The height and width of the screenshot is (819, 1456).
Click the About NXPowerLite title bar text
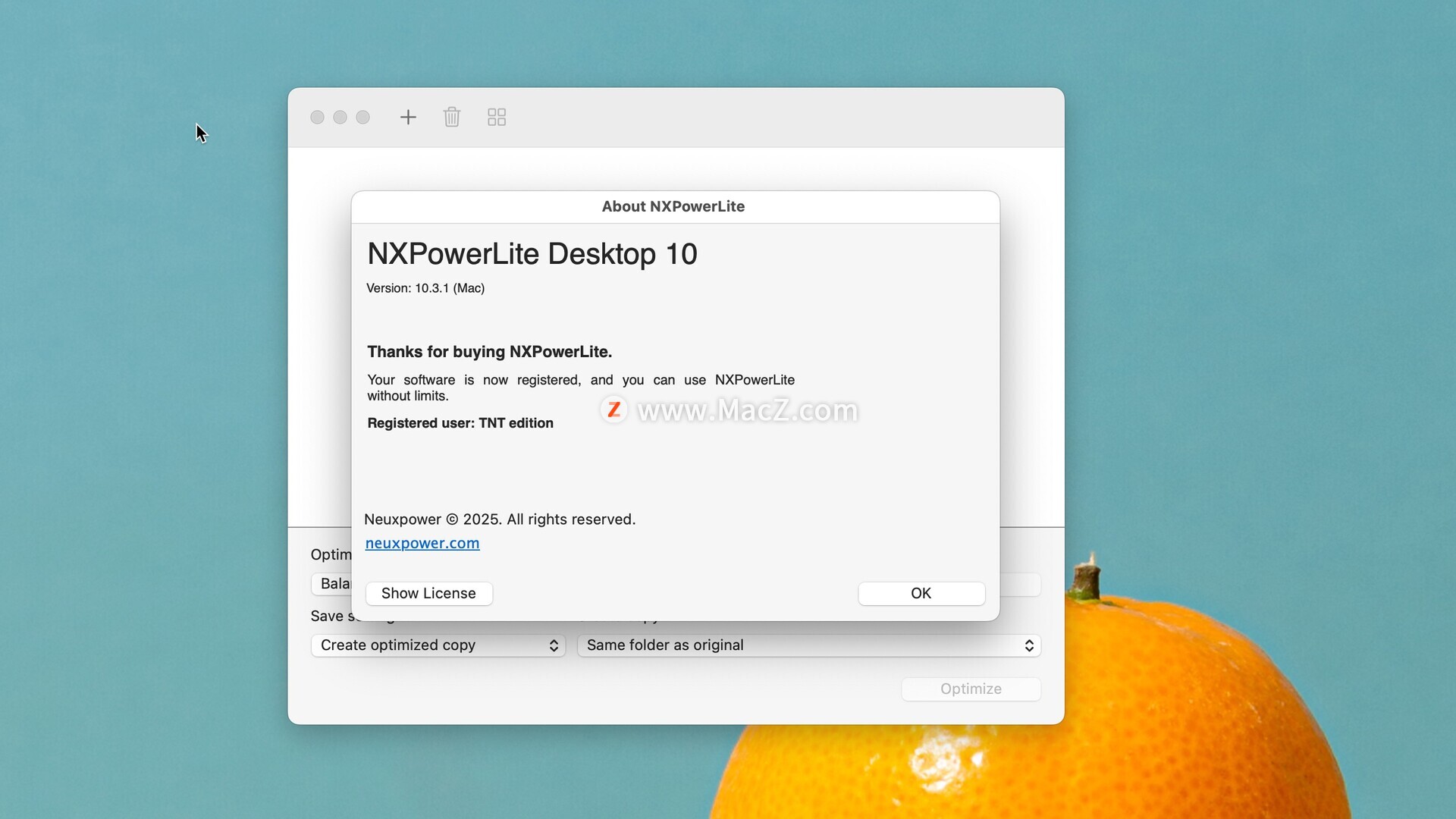[x=673, y=206]
